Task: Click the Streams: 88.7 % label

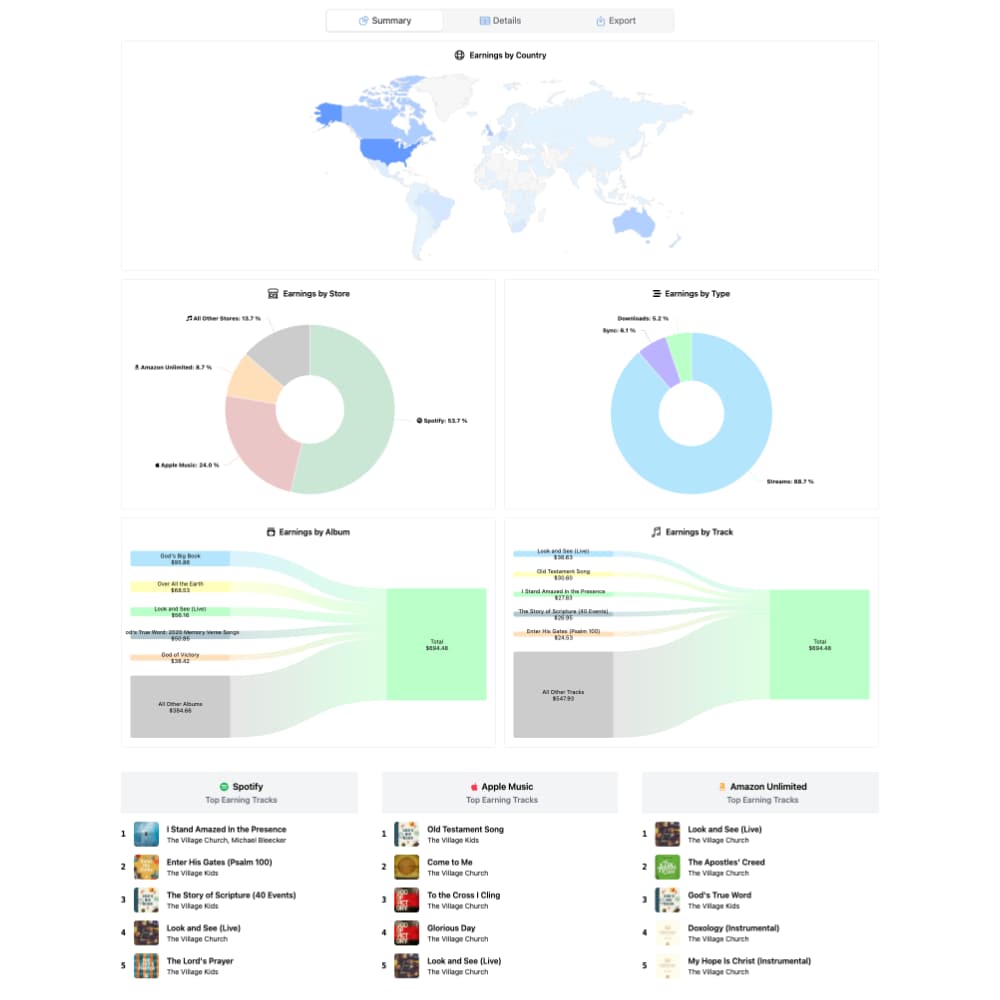Action: (790, 482)
